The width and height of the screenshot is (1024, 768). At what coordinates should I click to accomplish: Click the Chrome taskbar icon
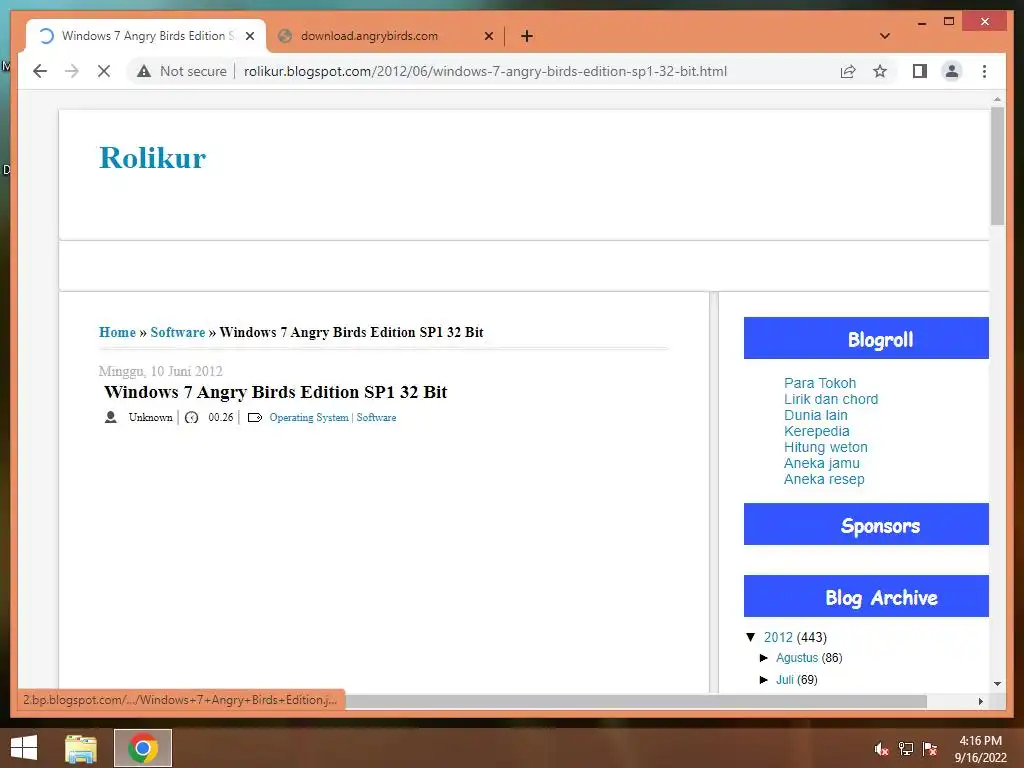[143, 748]
